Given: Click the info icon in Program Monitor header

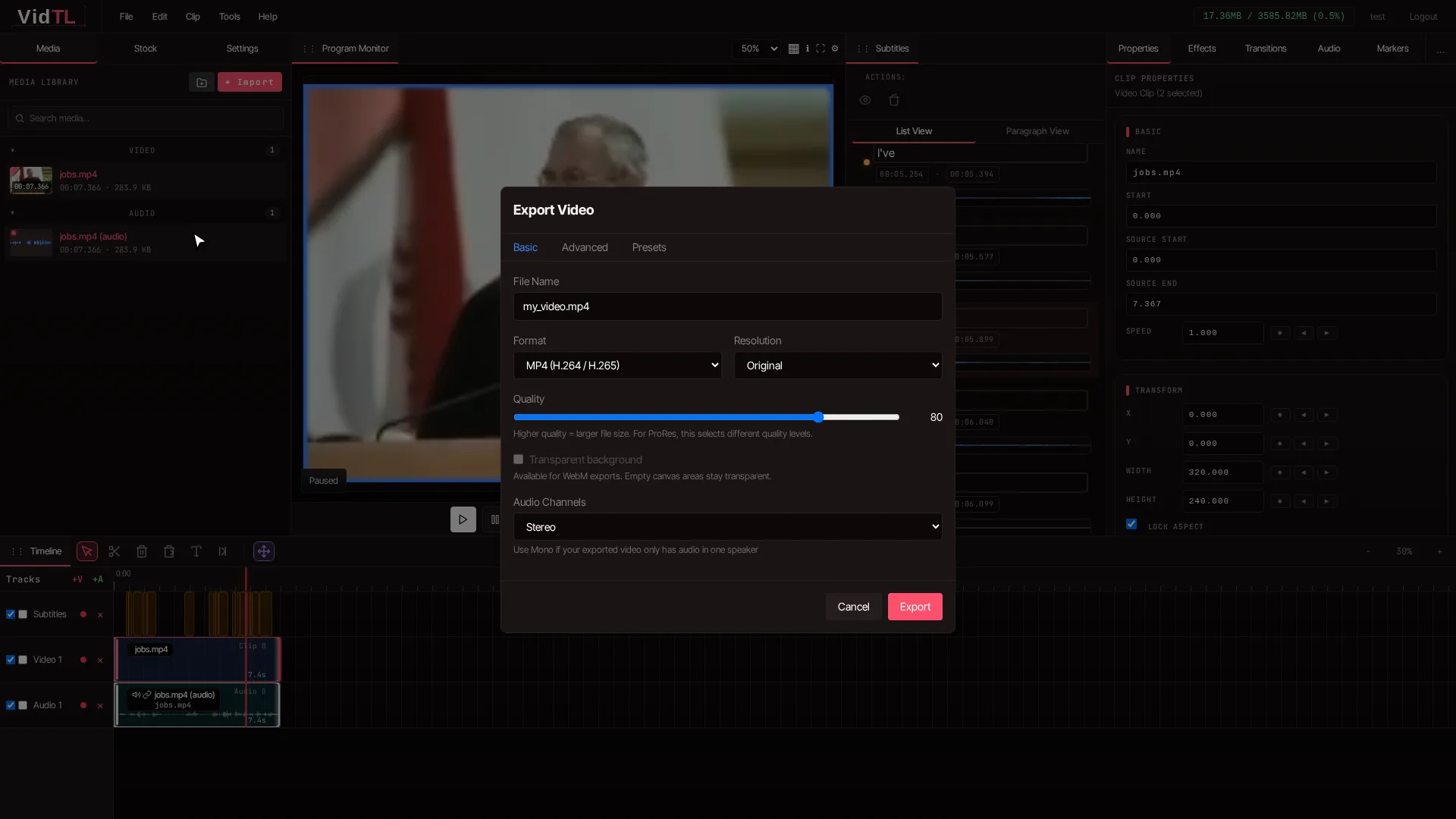Looking at the screenshot, I should (808, 49).
